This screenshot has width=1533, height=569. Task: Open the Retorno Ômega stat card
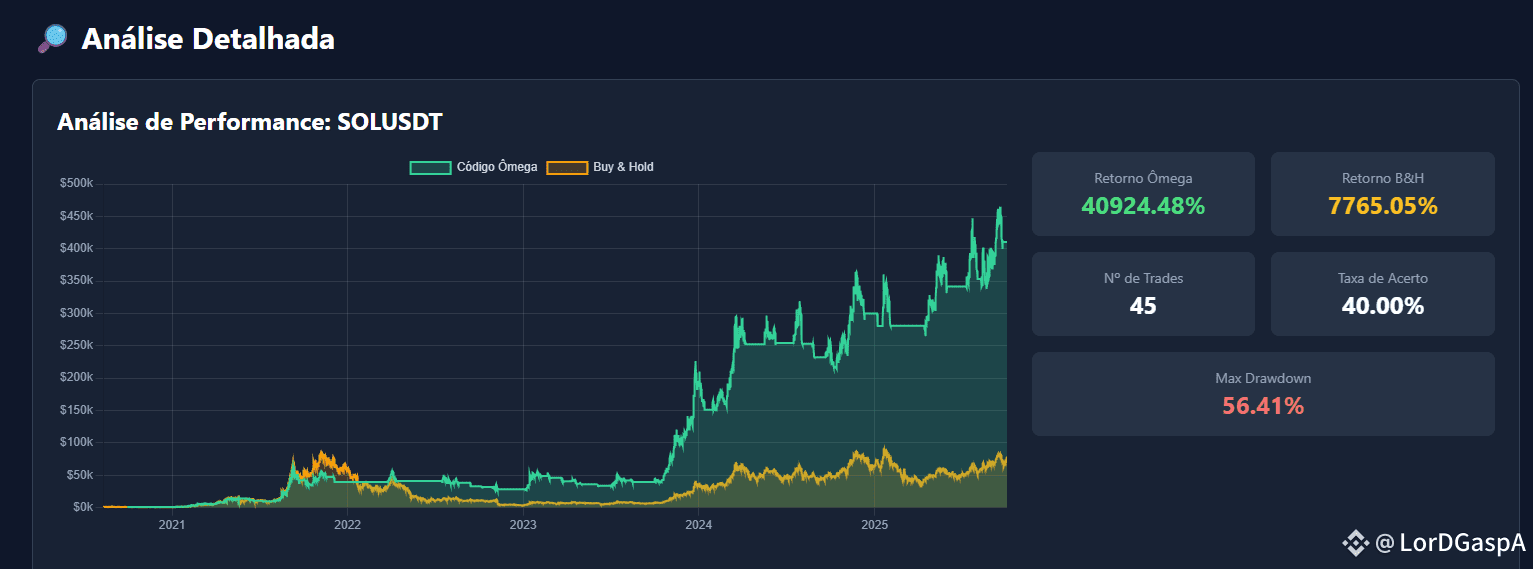coord(1143,194)
